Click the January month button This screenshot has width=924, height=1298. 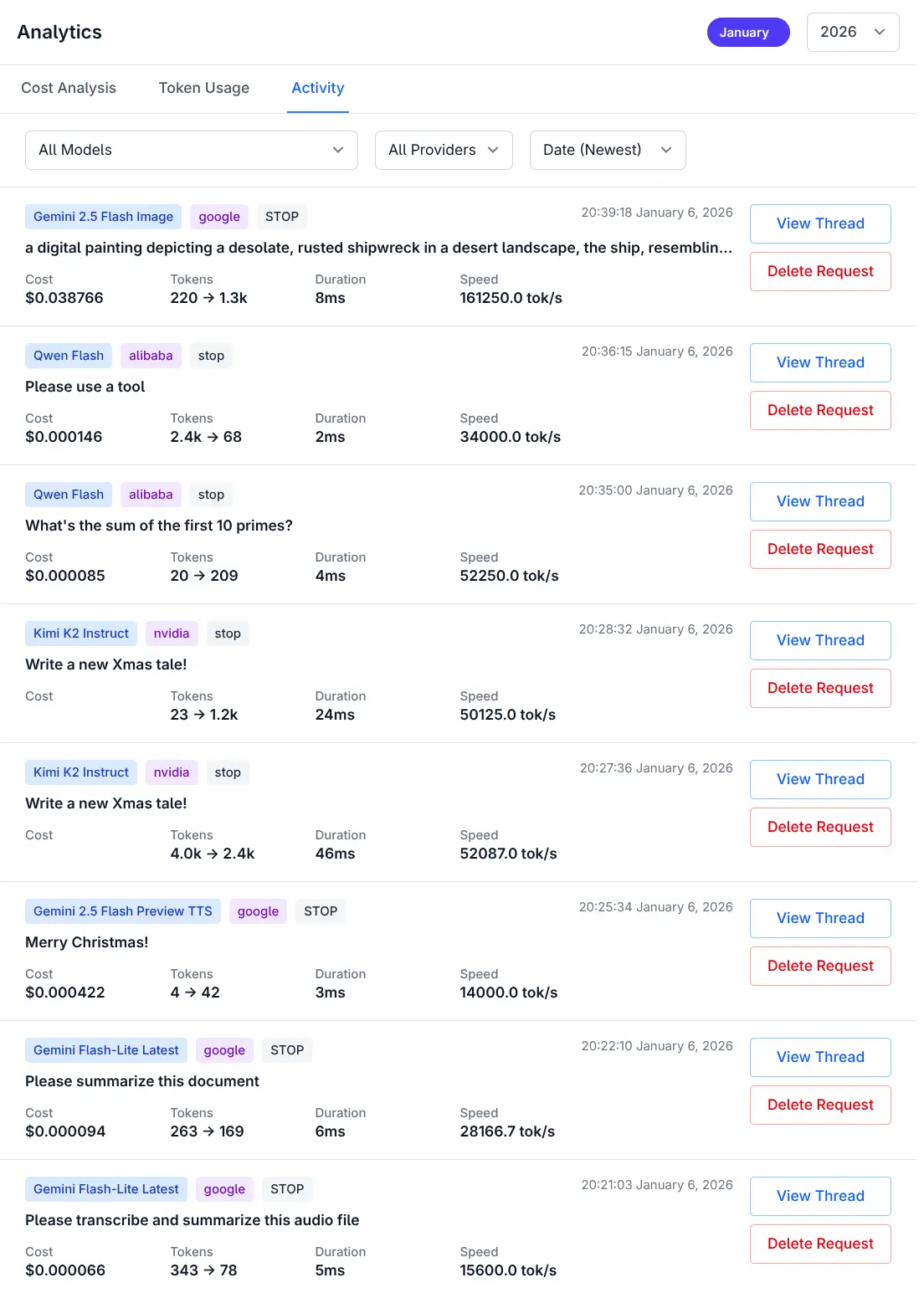747,32
